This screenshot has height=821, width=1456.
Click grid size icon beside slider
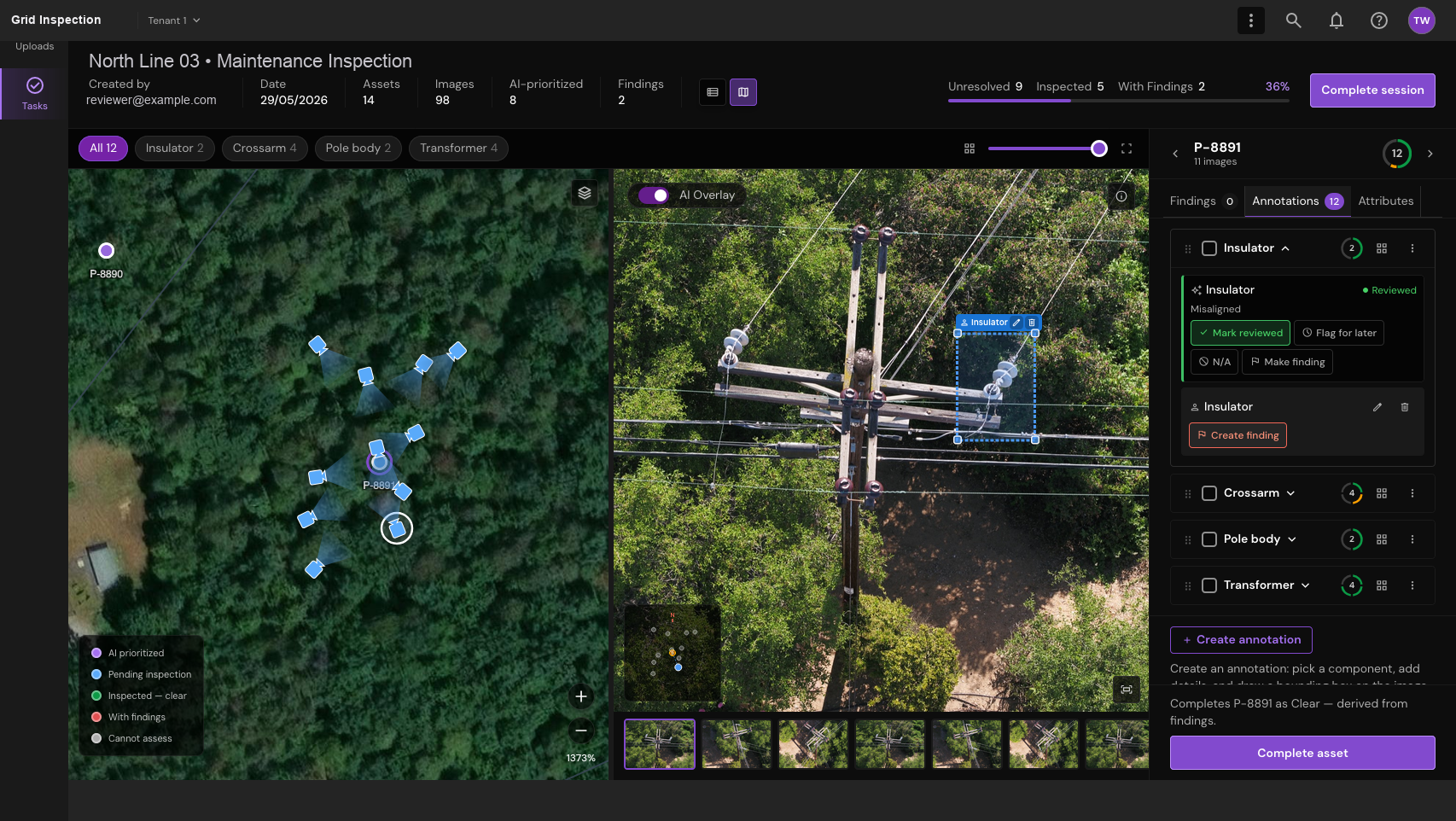click(970, 148)
